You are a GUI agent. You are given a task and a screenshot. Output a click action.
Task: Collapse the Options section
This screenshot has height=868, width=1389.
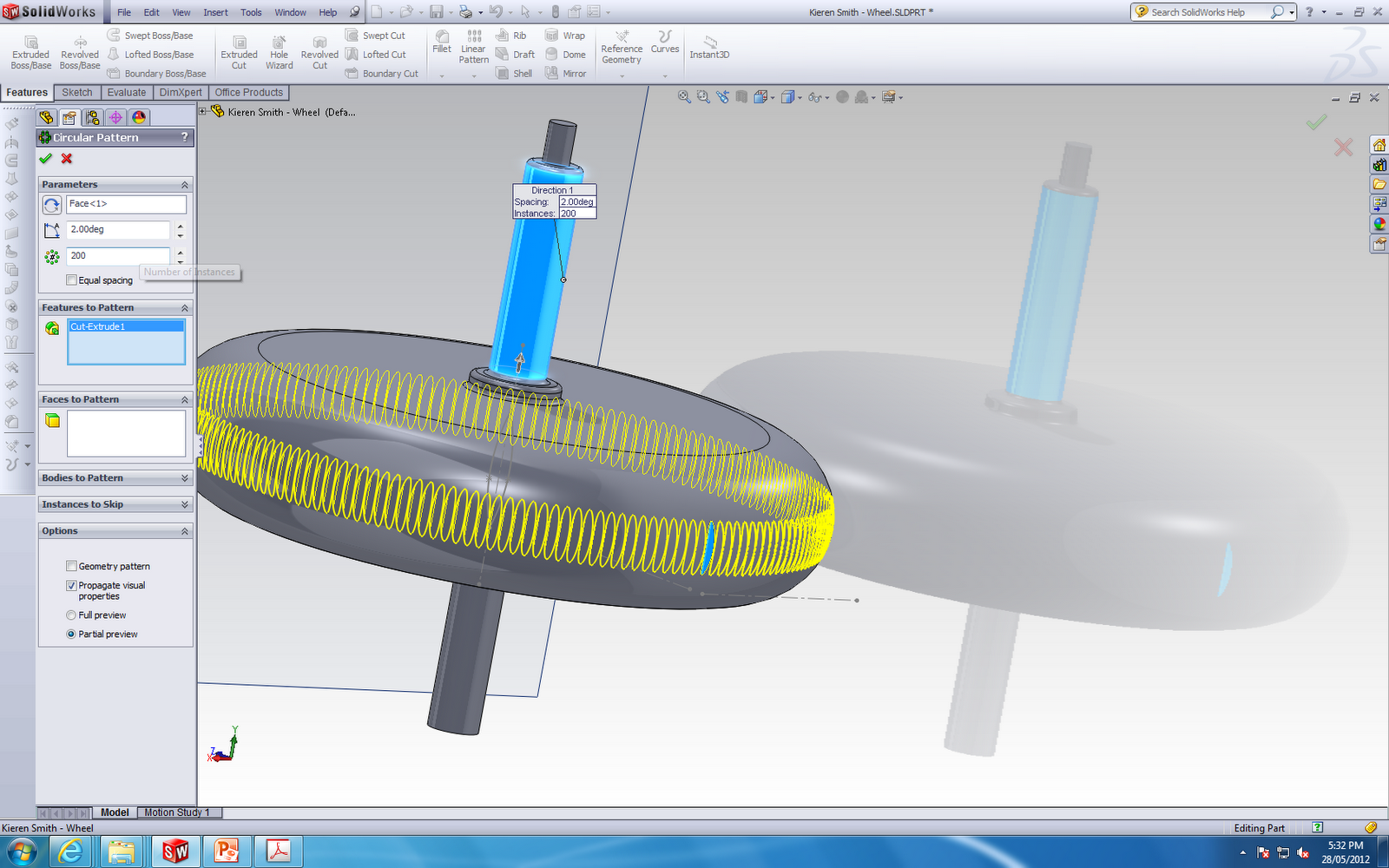[185, 531]
